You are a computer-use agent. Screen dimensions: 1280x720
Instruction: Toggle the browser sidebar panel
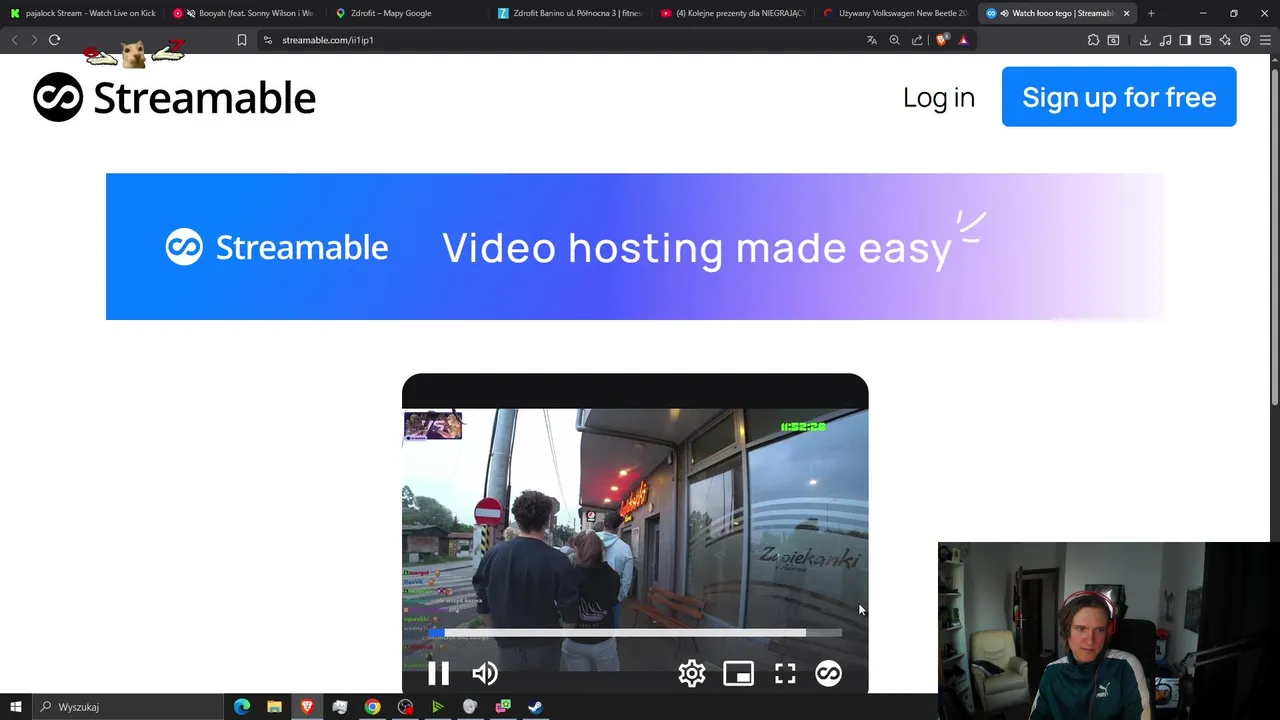coord(1185,40)
